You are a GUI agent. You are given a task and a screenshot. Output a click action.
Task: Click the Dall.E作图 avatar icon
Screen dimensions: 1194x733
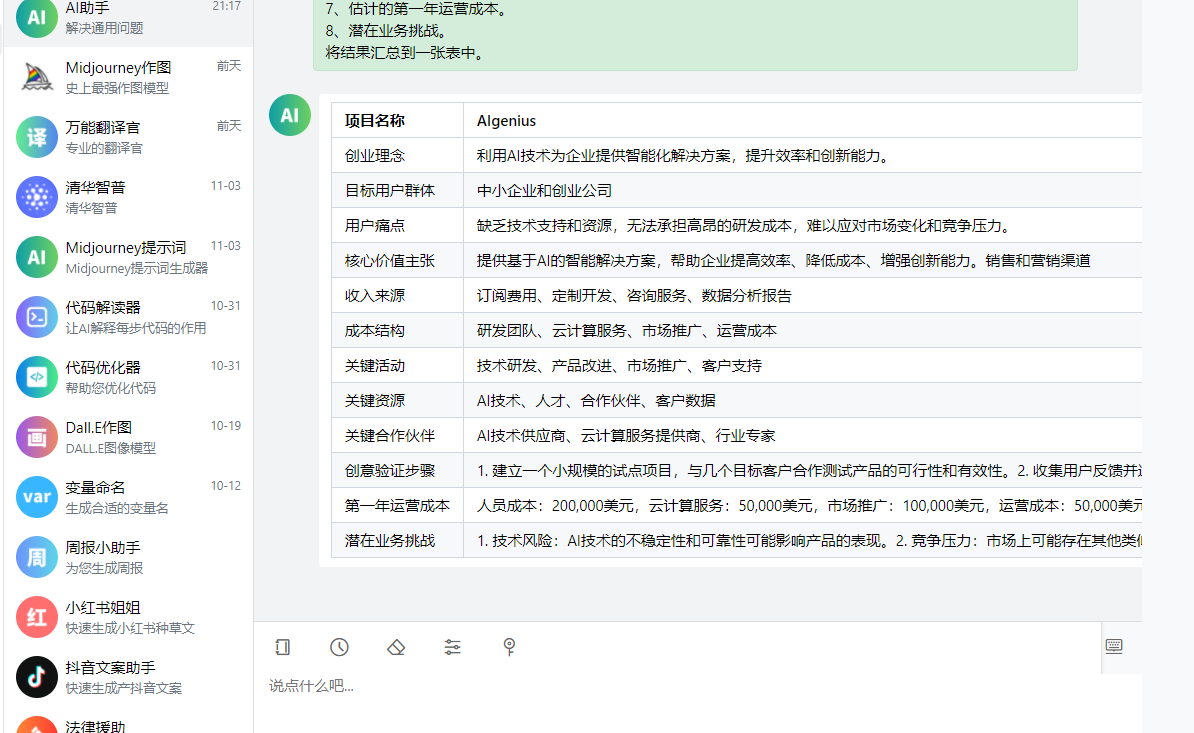(37, 437)
